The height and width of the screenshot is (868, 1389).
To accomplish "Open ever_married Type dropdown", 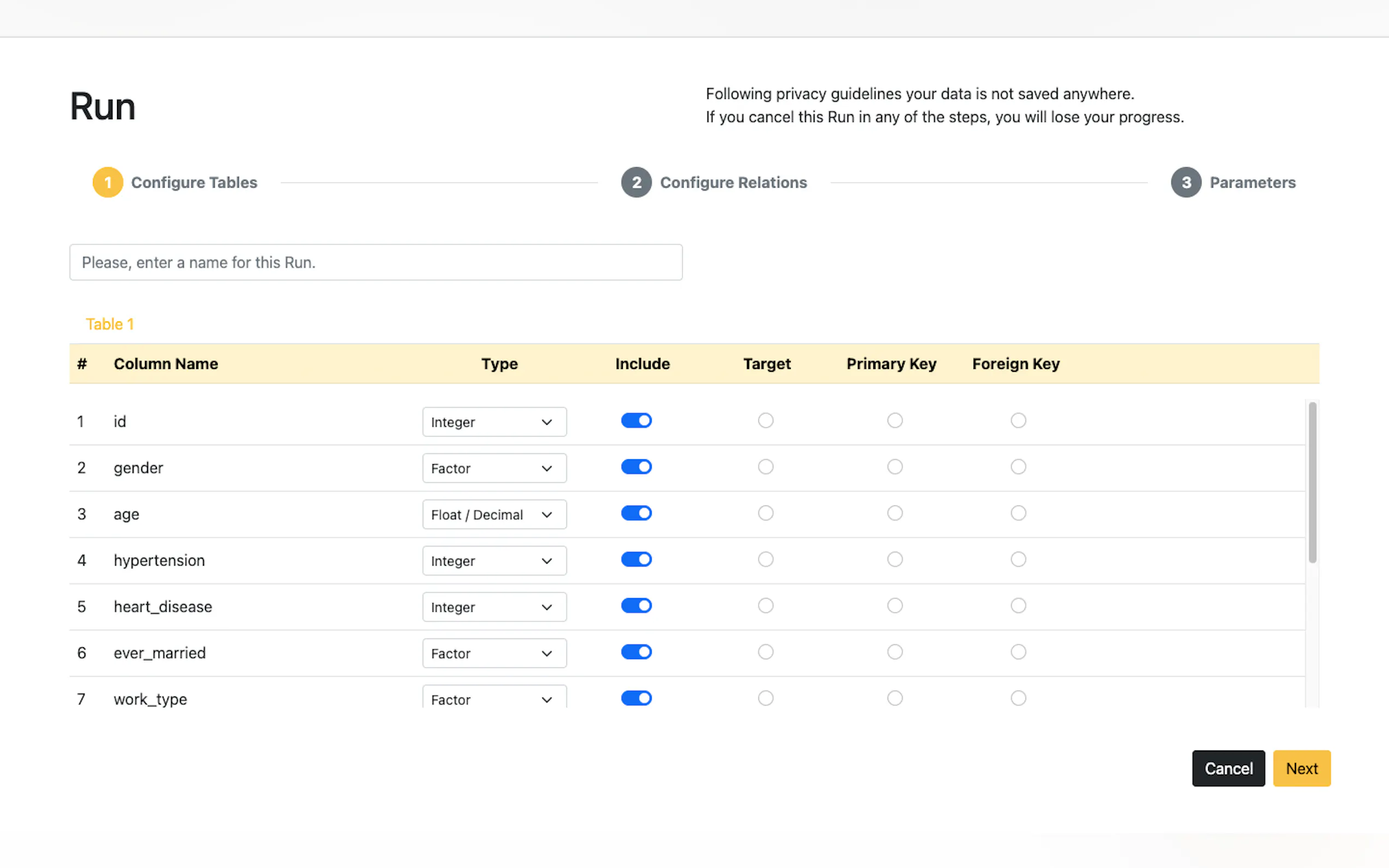I will (494, 653).
